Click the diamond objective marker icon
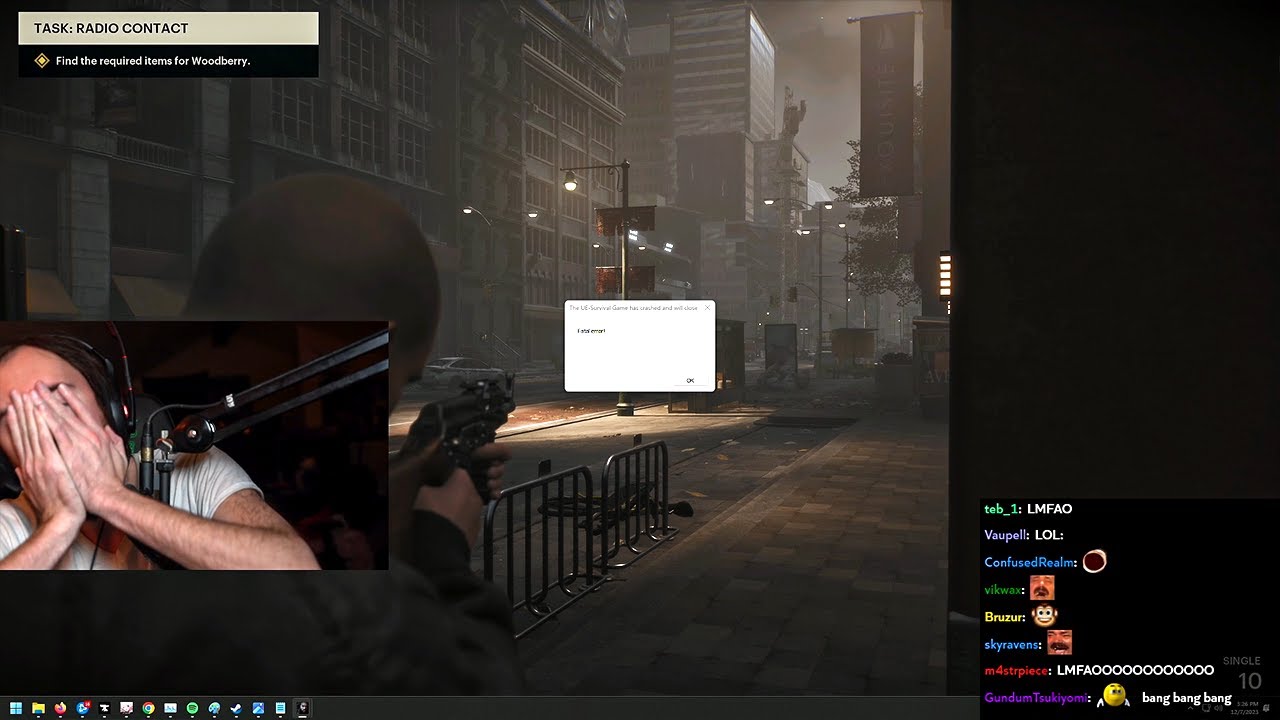 (42, 61)
